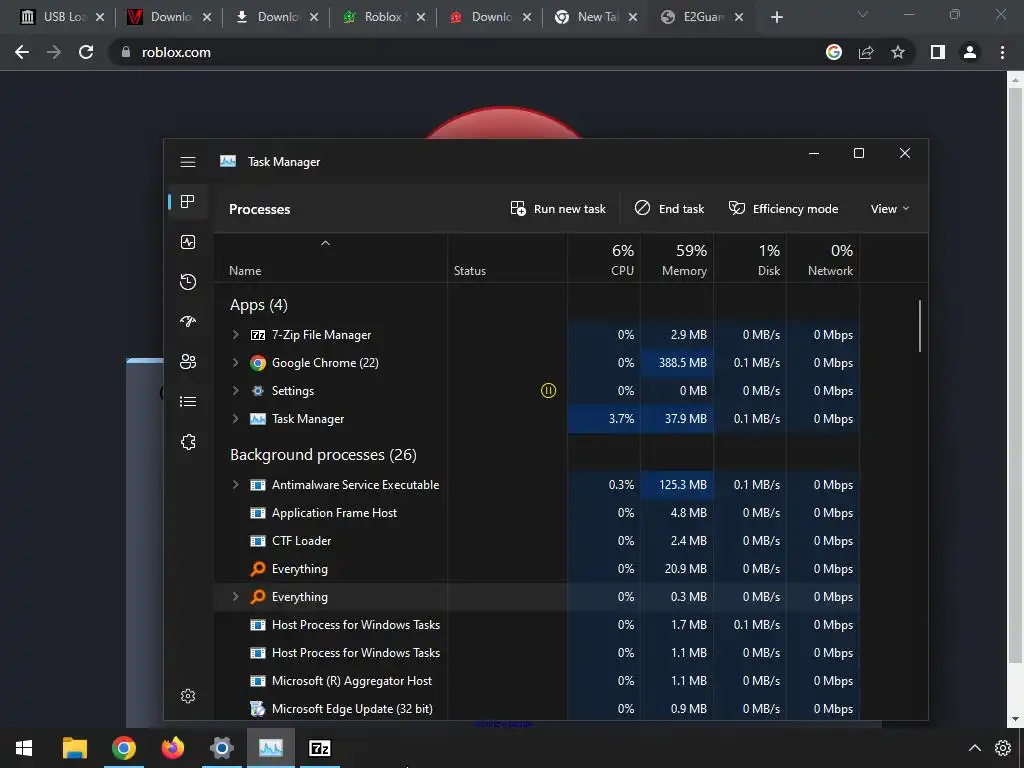Click the Efficiency mode button
This screenshot has height=768, width=1024.
(x=783, y=208)
